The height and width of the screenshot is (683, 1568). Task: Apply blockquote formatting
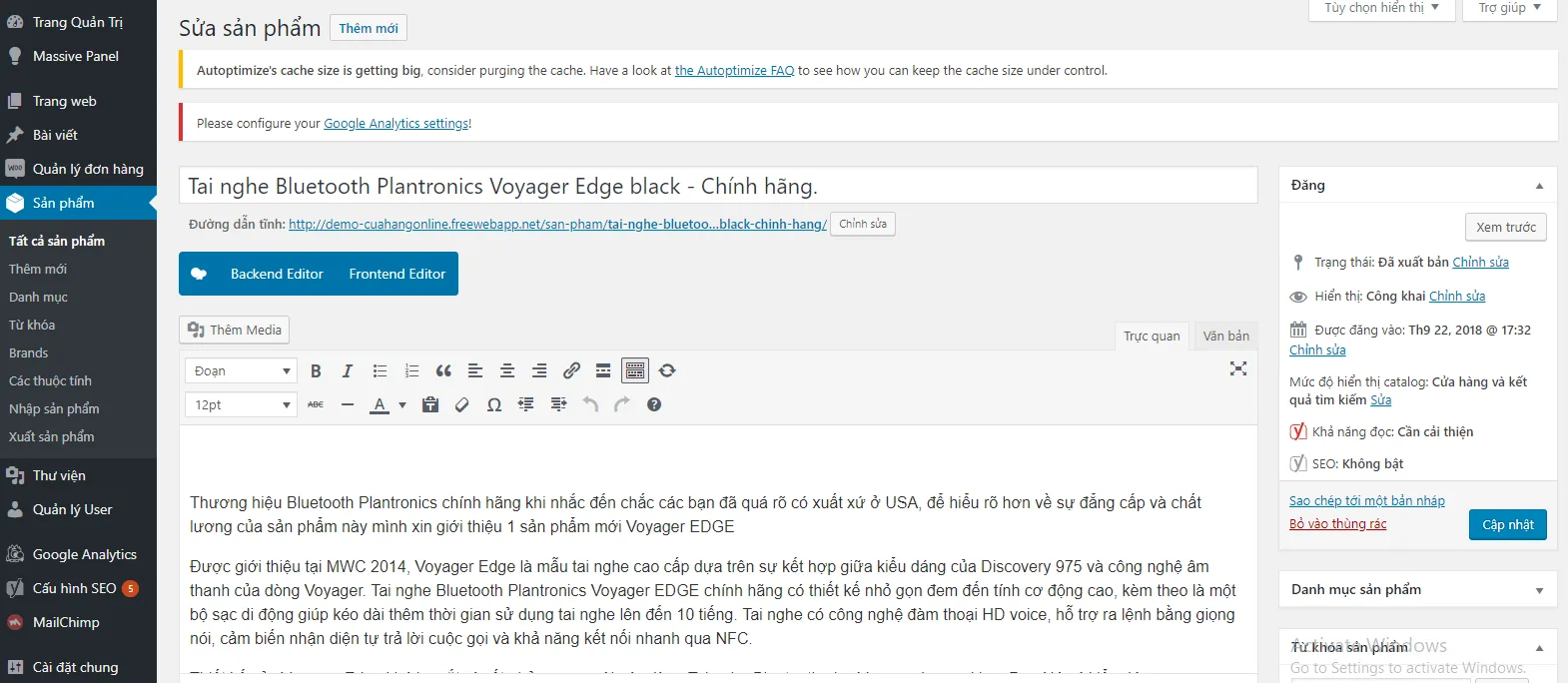tap(443, 370)
